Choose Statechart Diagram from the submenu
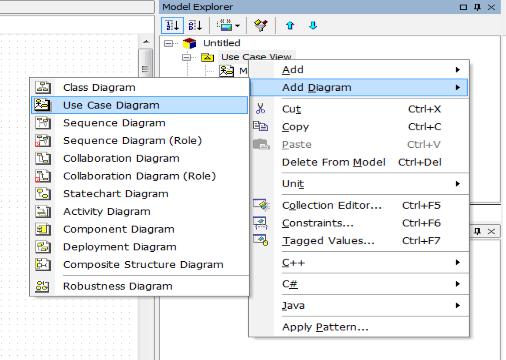The width and height of the screenshot is (506, 360). click(x=139, y=193)
